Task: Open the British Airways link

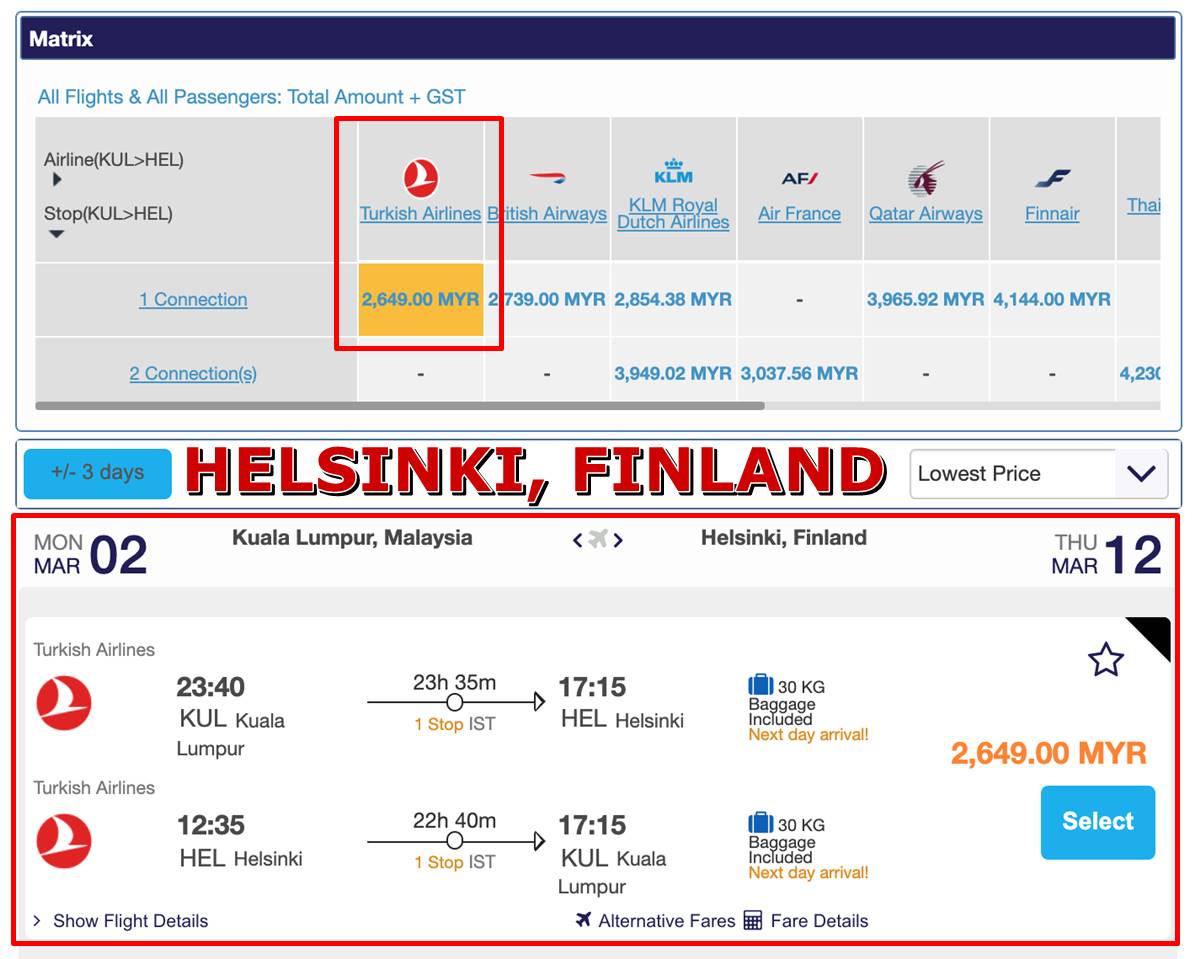Action: pos(547,214)
